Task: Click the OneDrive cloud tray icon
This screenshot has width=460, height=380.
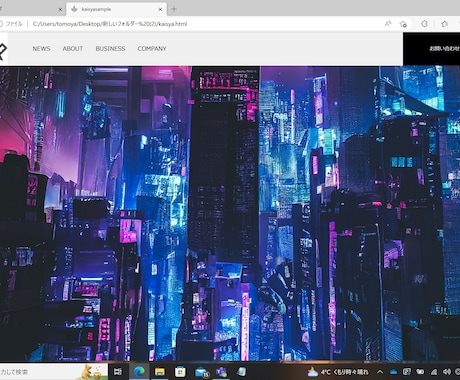Action: [x=393, y=372]
